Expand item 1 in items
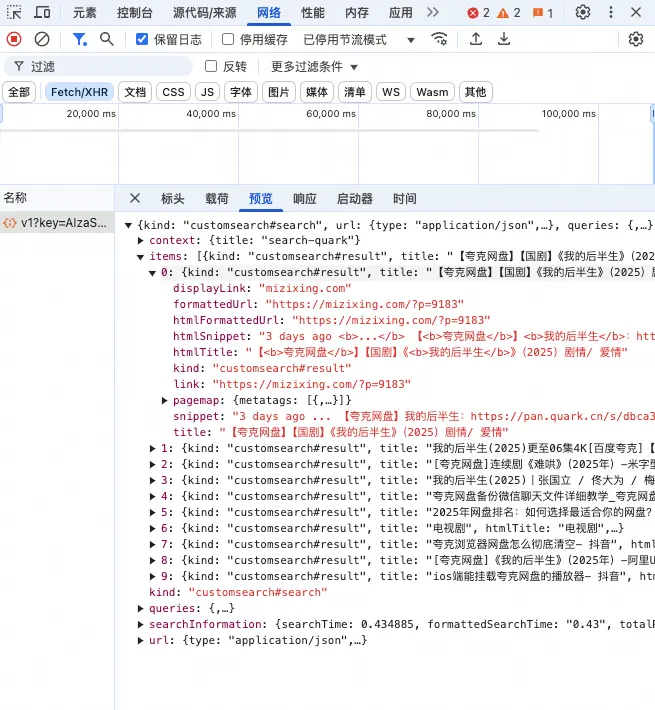The height and width of the screenshot is (710, 655). 153,448
